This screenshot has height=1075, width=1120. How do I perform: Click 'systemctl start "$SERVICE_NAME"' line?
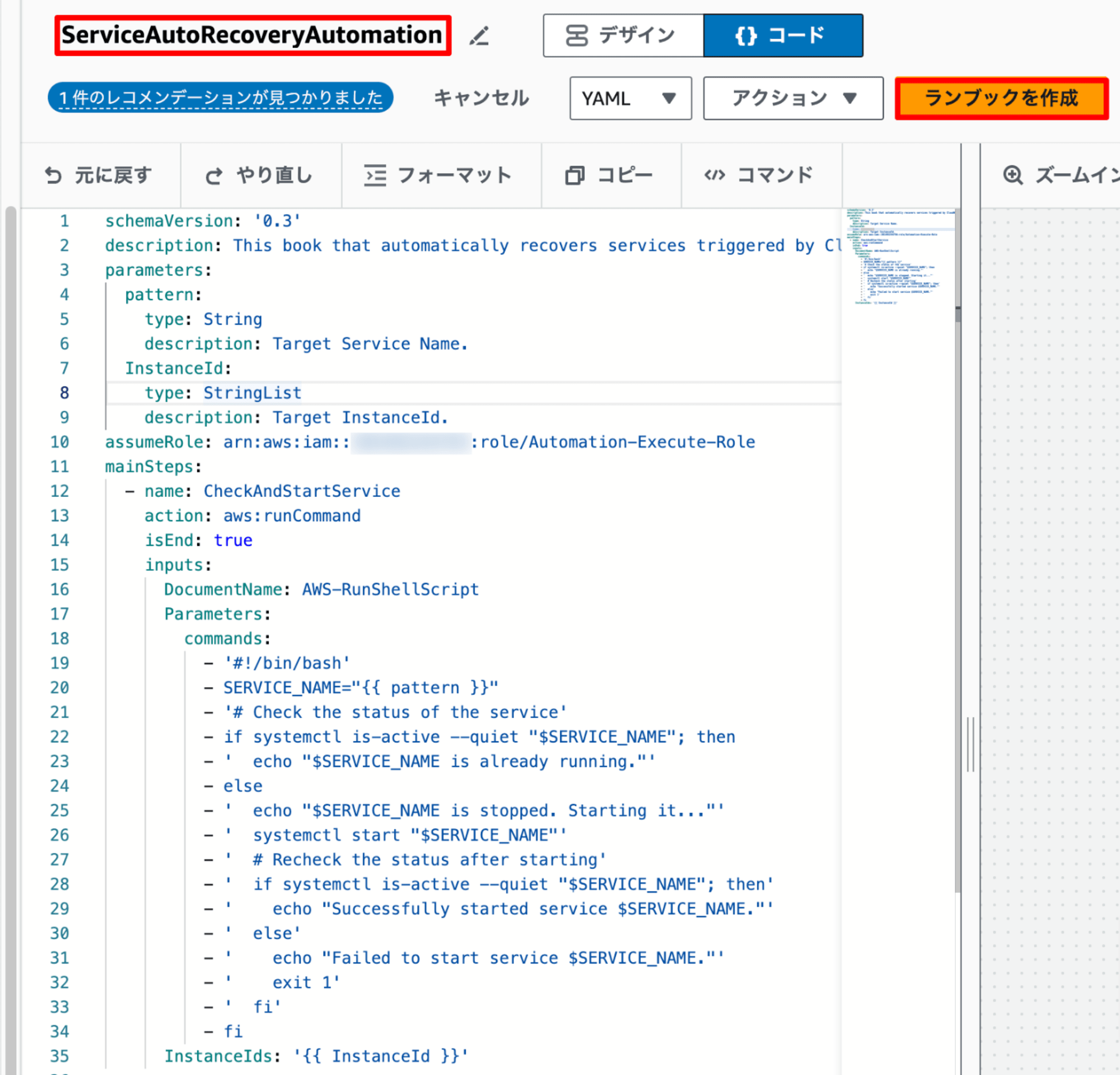pos(385,835)
